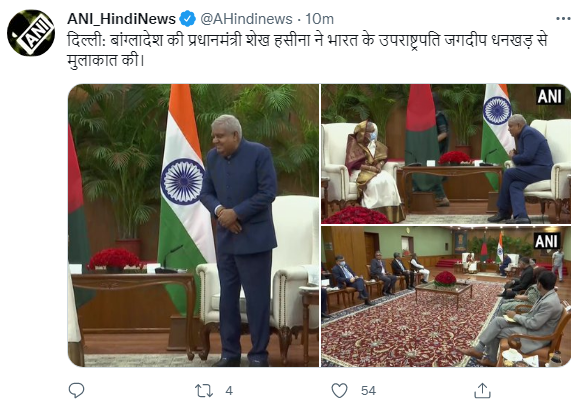Like the tweet with the heart icon
The image size is (571, 412).
(339, 391)
